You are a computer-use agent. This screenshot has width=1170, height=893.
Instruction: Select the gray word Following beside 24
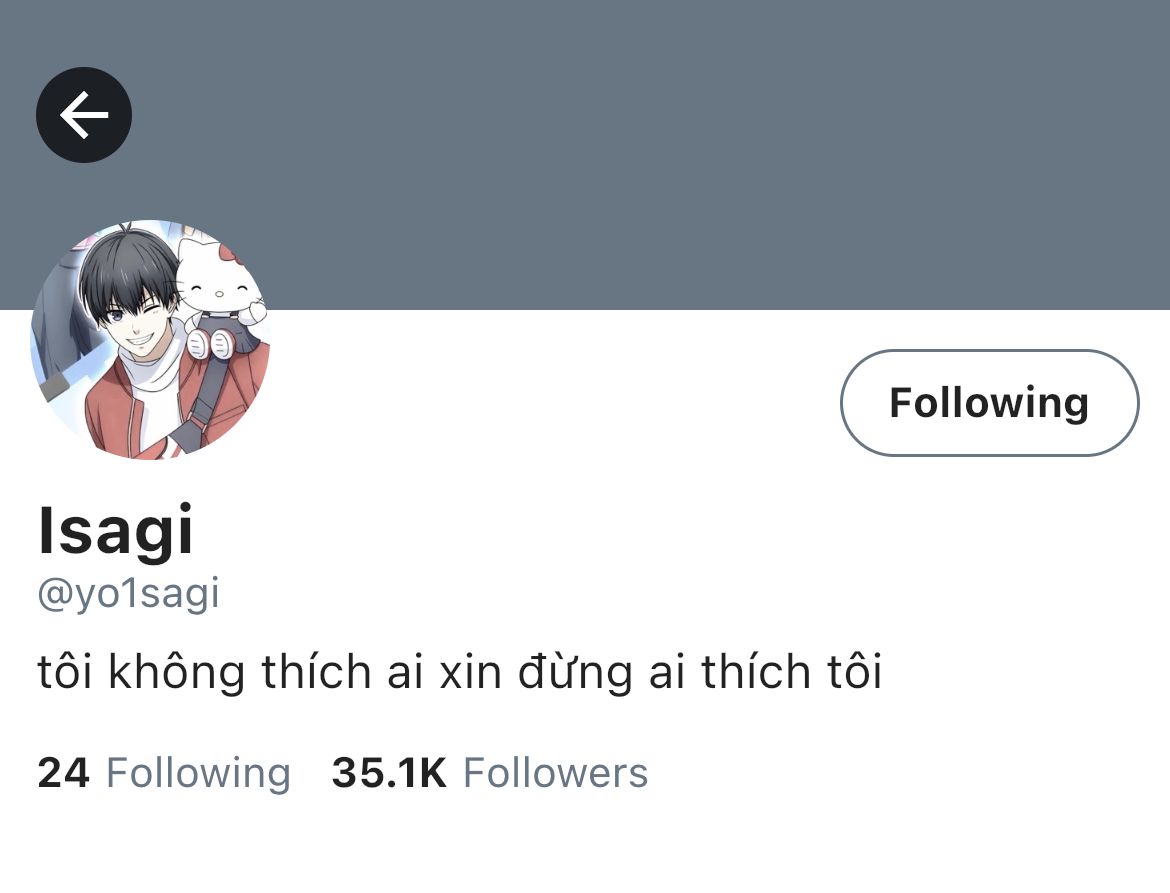point(198,774)
